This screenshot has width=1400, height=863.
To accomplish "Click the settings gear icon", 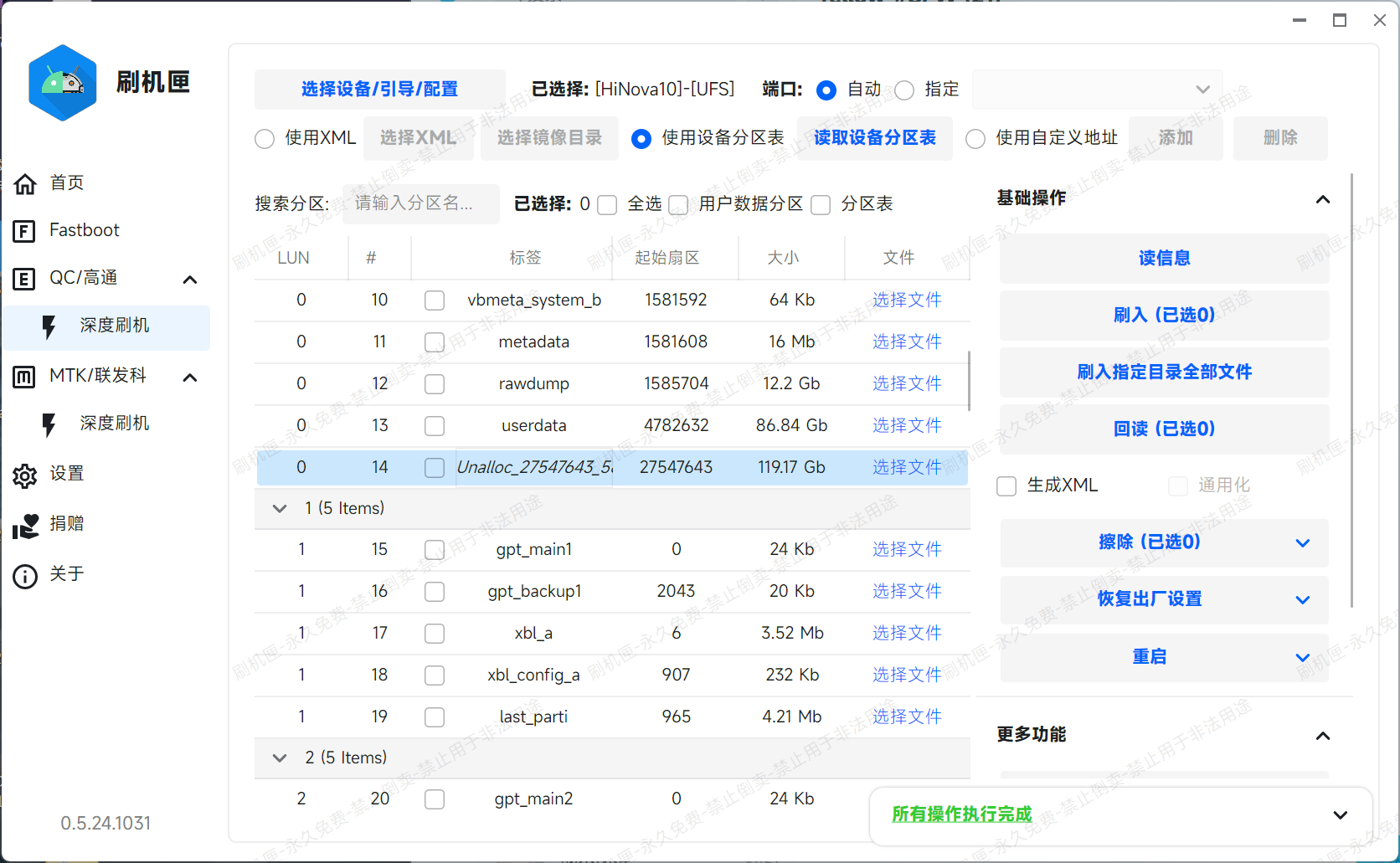I will [25, 475].
